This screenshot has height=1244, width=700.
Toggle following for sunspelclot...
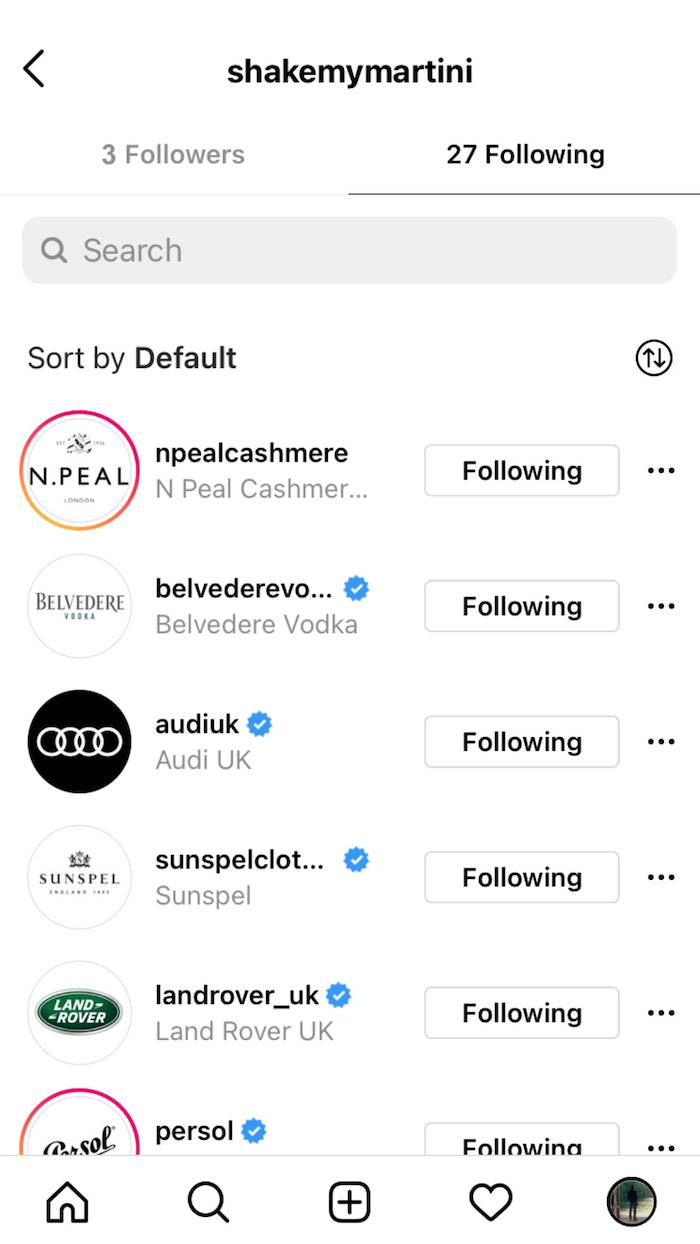click(x=521, y=877)
